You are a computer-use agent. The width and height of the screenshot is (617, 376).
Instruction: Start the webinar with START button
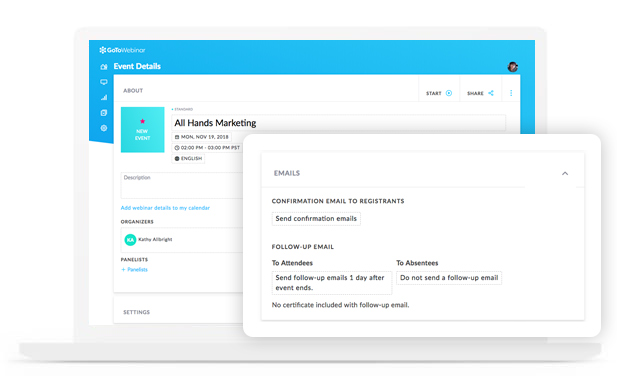[x=439, y=93]
